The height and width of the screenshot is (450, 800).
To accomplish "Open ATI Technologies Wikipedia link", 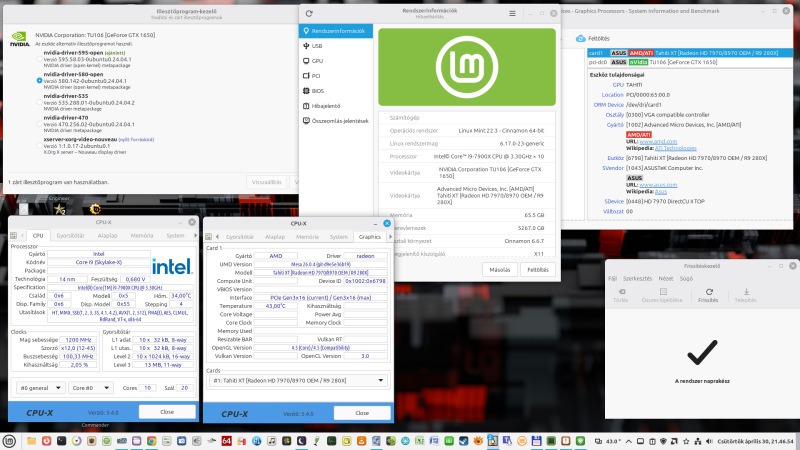I will [676, 148].
